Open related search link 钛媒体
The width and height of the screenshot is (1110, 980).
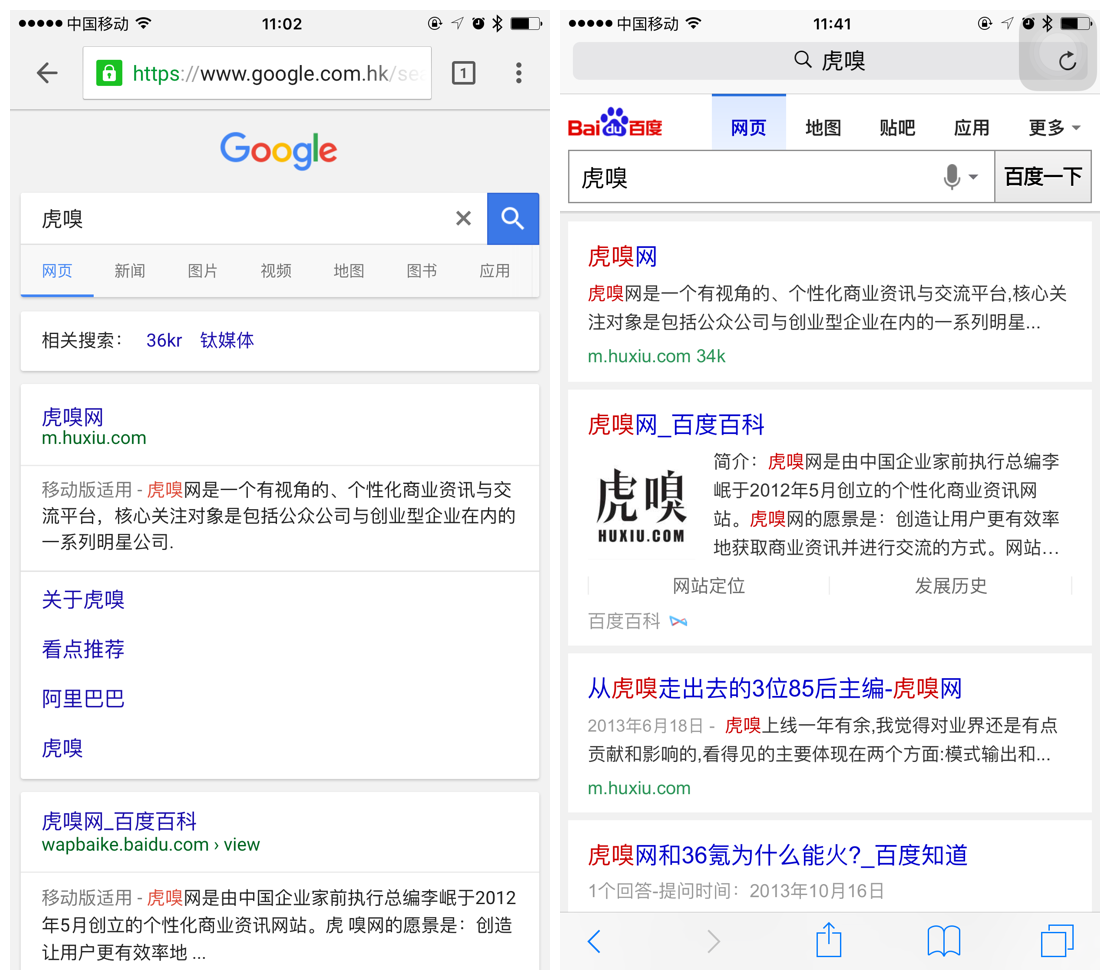pos(227,340)
